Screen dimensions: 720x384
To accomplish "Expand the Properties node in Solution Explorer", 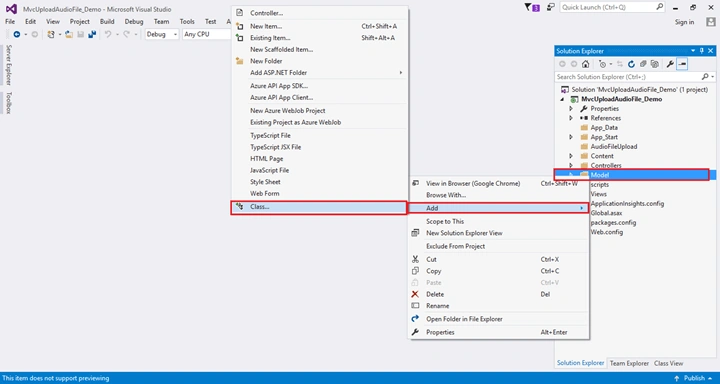I will click(571, 109).
